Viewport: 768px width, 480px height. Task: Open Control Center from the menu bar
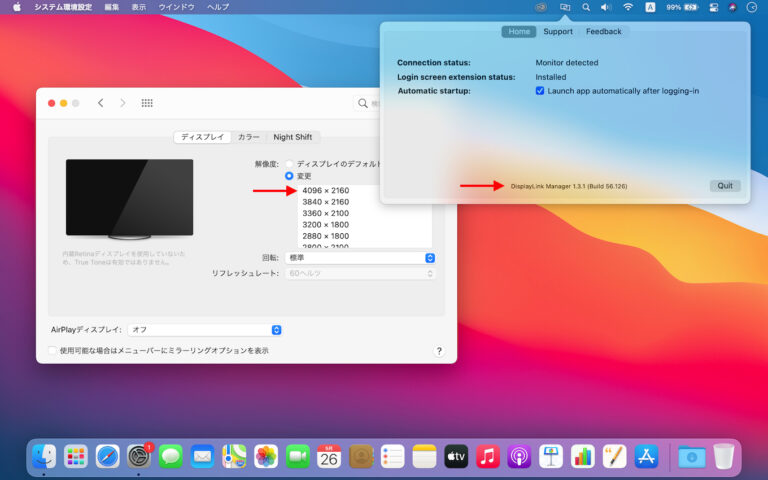[714, 7]
